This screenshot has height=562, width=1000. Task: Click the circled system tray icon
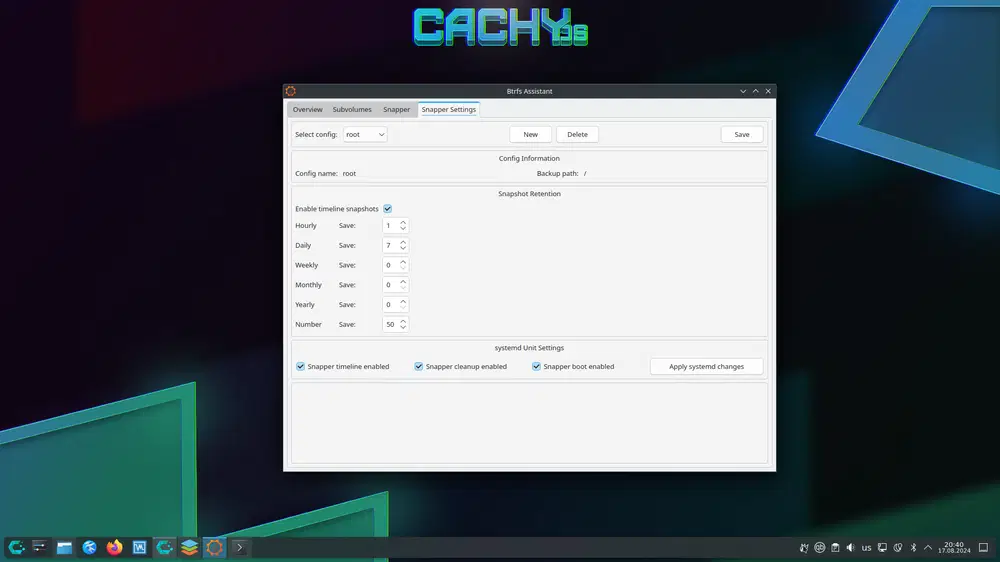[820, 548]
